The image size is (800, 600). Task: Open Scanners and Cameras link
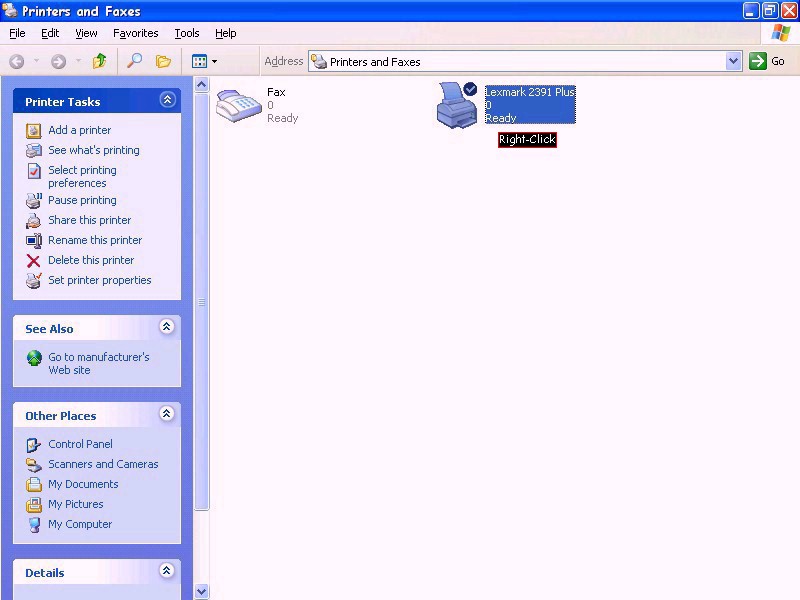point(103,464)
